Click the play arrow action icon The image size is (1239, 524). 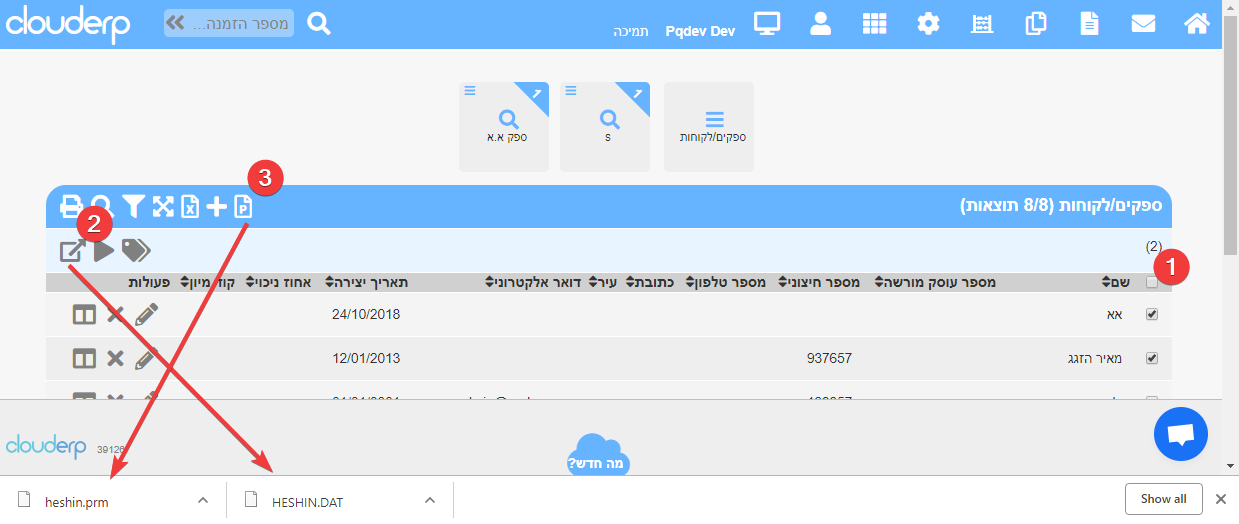tap(104, 251)
